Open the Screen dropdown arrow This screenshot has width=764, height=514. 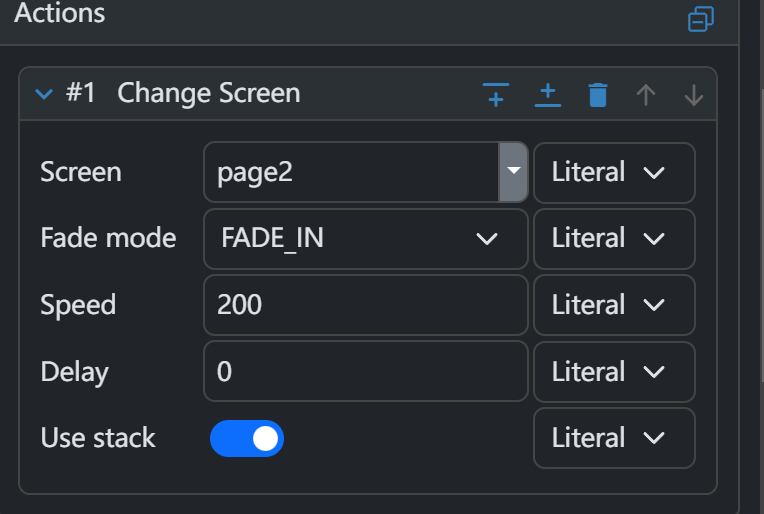click(x=513, y=171)
